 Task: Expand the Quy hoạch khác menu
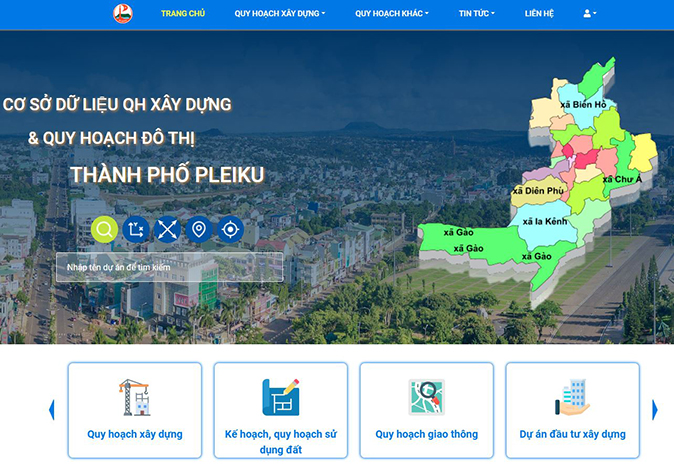392,13
